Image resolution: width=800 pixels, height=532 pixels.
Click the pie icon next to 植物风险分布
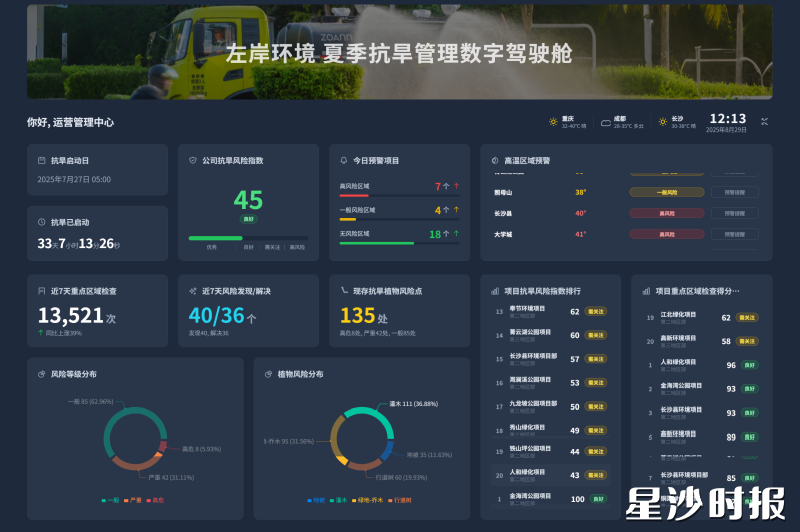[x=268, y=374]
